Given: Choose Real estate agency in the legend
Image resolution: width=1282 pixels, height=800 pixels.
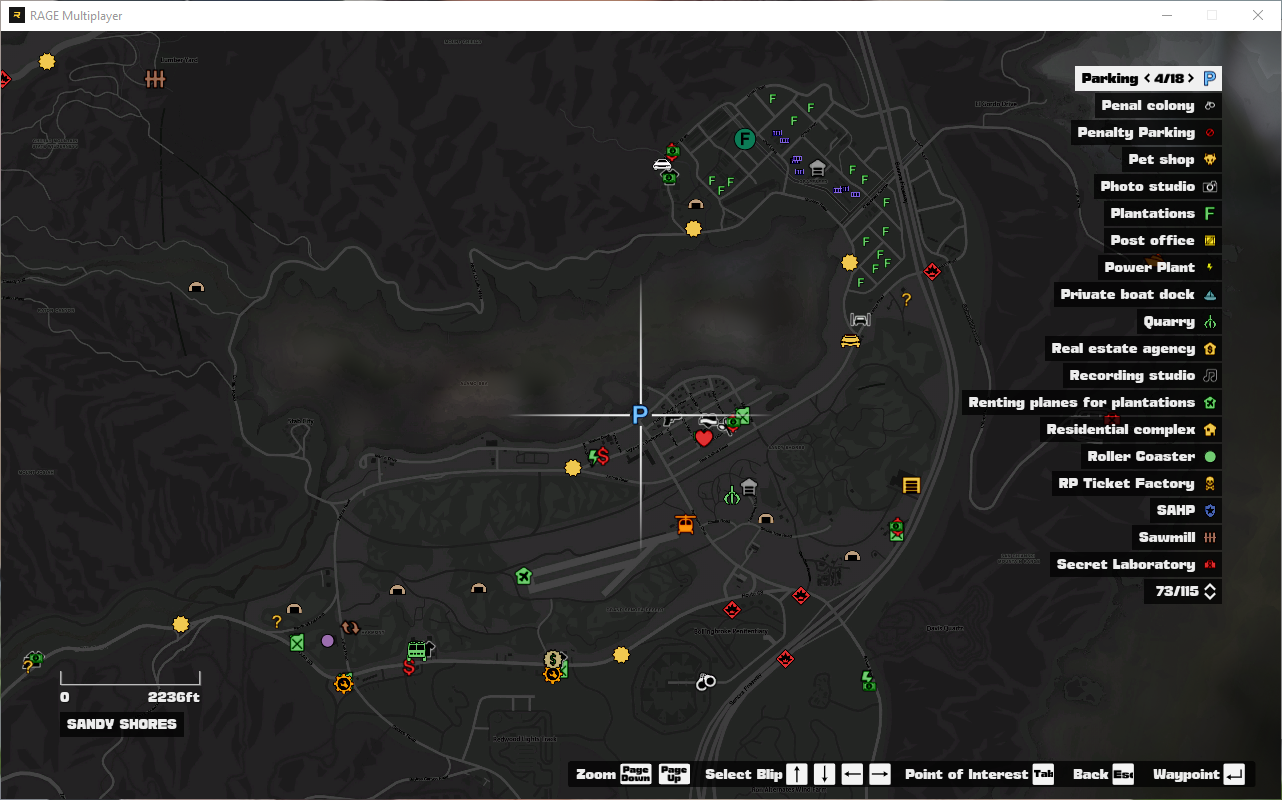Looking at the screenshot, I should coord(1133,348).
